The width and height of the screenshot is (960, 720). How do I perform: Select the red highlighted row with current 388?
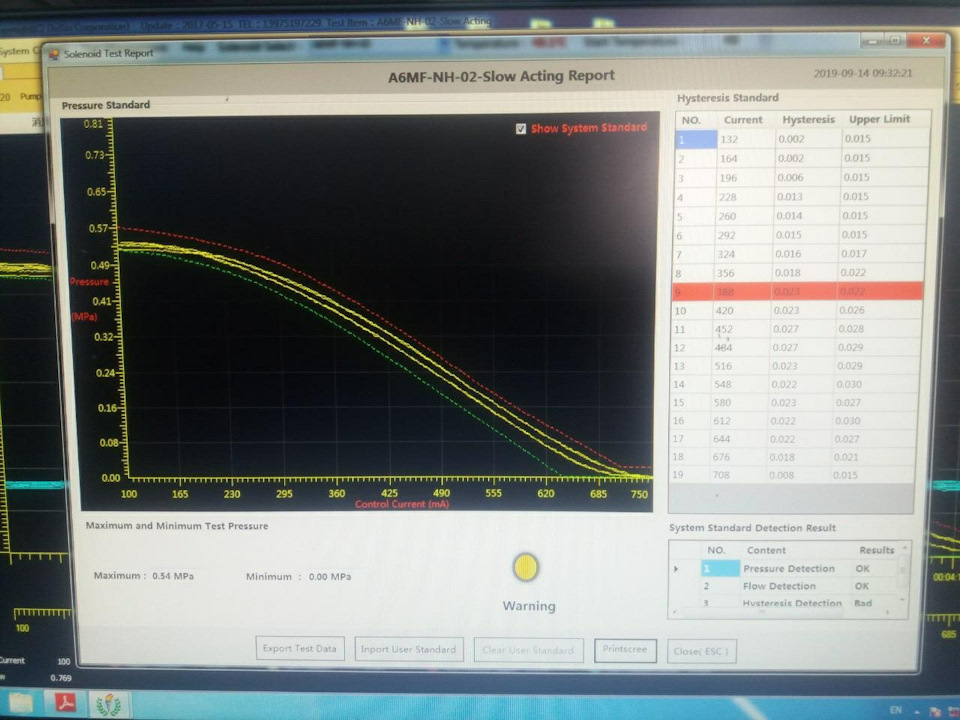coord(798,291)
